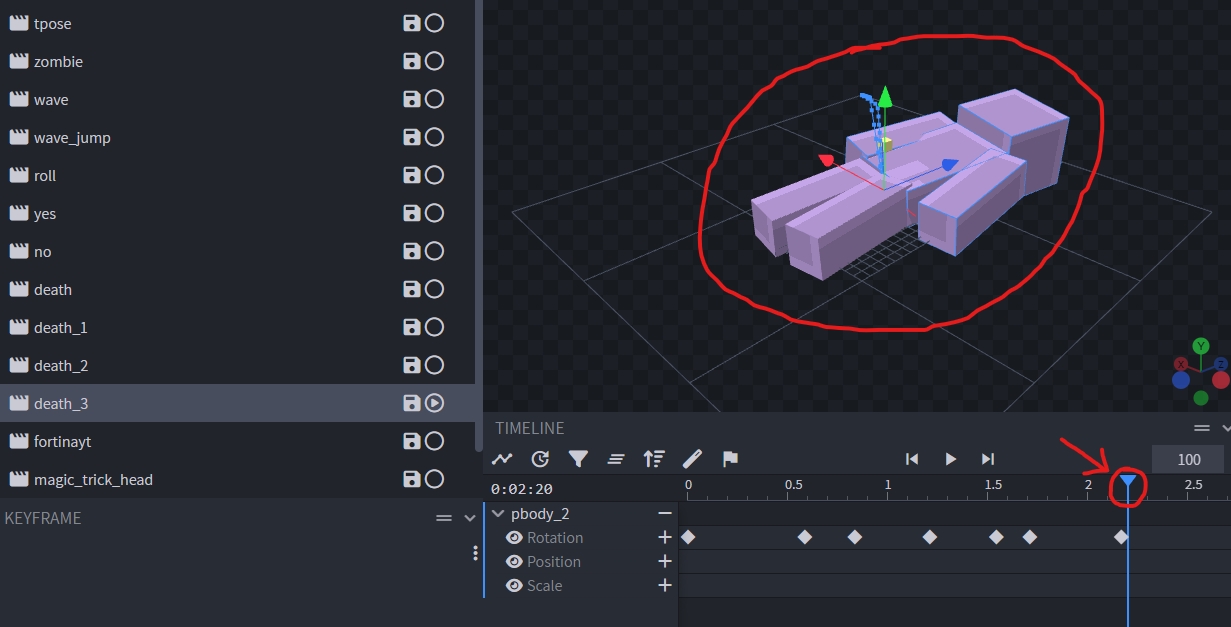Click the pencil icon in timeline toolbar
This screenshot has width=1231, height=627.
click(x=692, y=459)
